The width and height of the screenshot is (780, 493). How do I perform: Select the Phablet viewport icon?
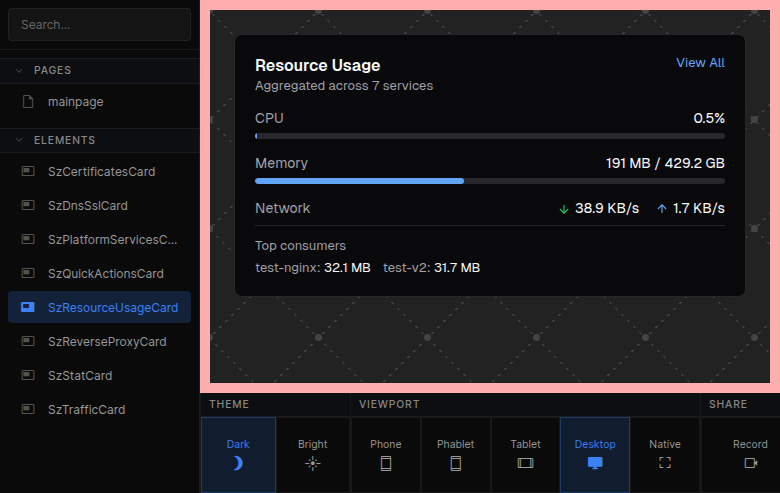coord(455,463)
